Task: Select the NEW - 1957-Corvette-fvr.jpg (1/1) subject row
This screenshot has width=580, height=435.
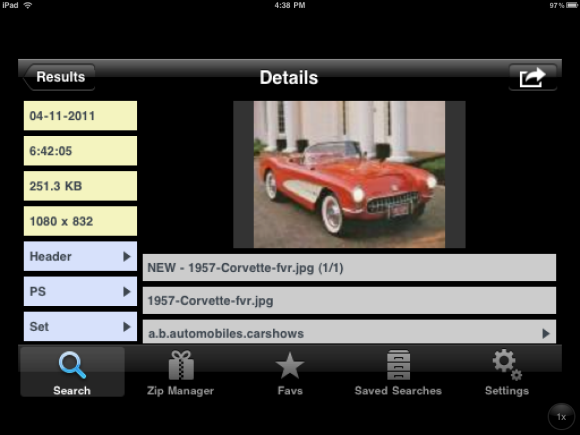Action: [349, 267]
